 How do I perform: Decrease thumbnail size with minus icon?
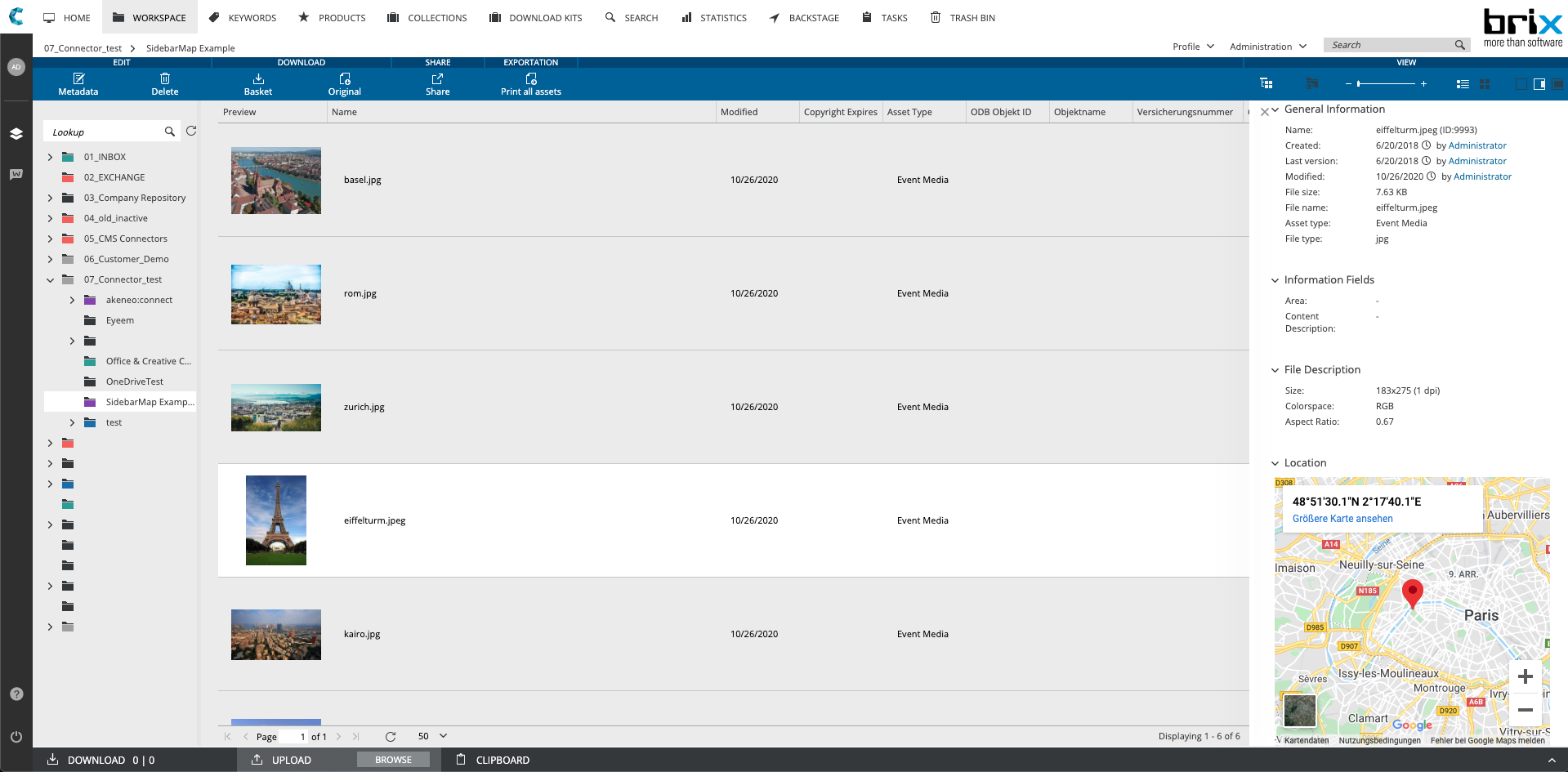1348,83
